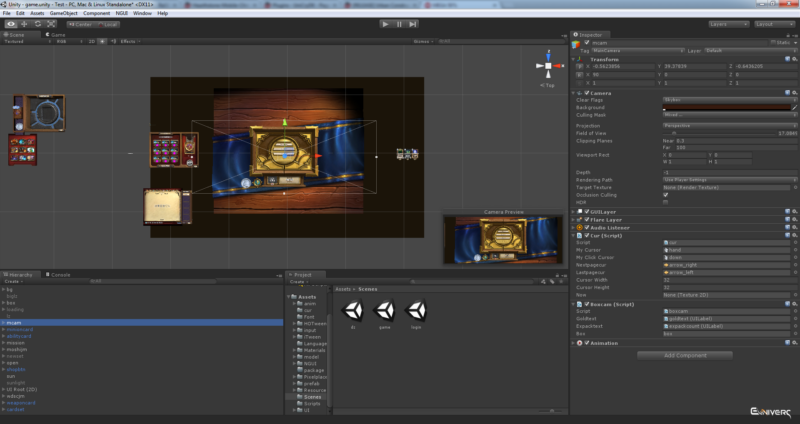Open the NGUI menu
The width and height of the screenshot is (800, 424).
(122, 13)
